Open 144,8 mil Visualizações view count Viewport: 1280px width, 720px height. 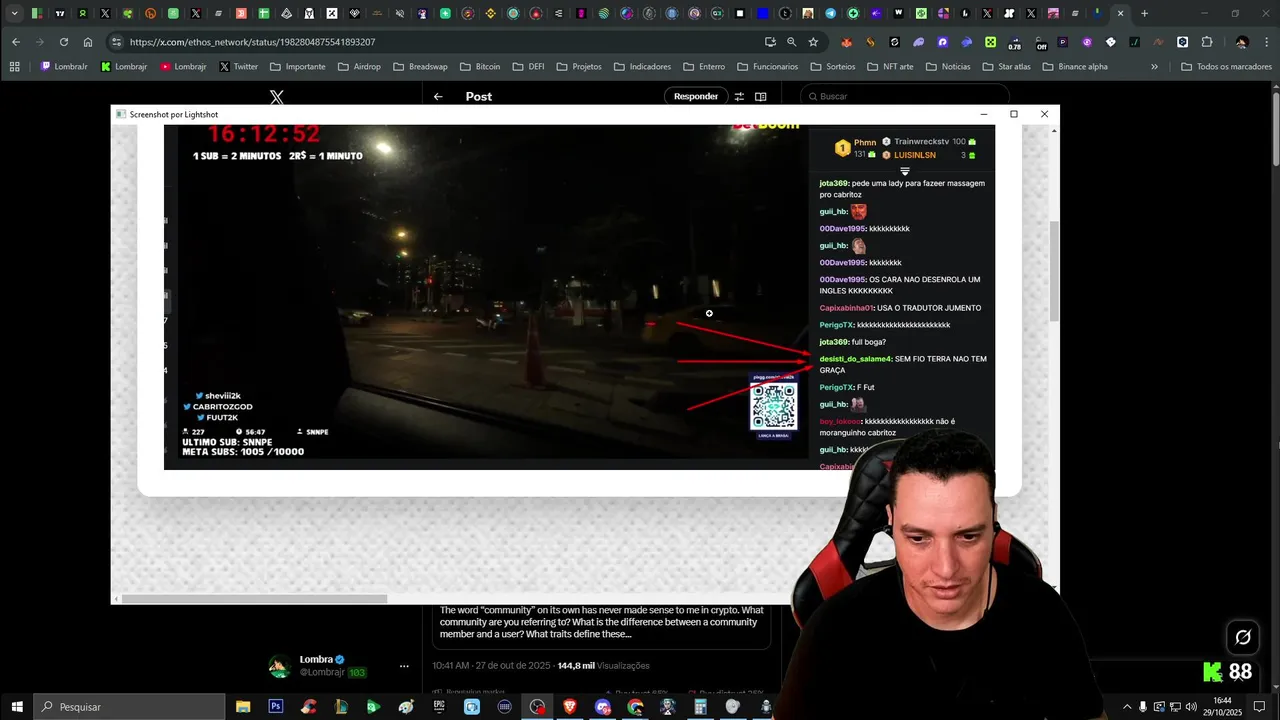pos(603,665)
